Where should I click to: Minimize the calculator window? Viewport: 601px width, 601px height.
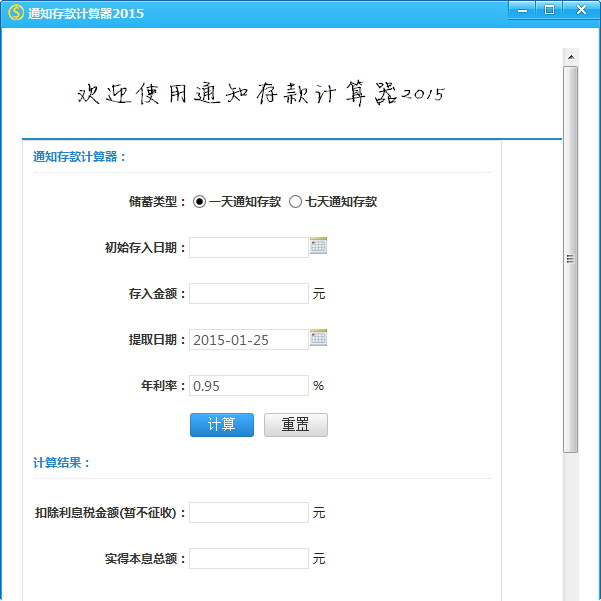[522, 10]
